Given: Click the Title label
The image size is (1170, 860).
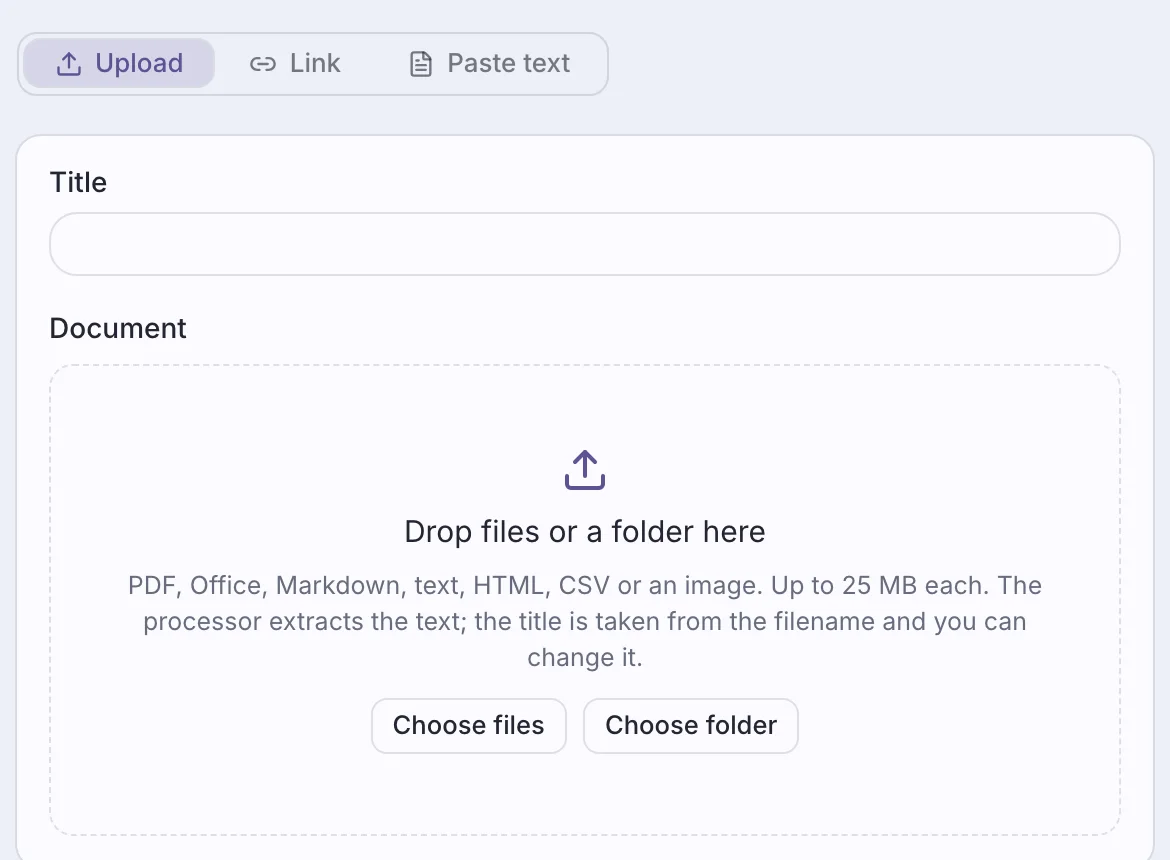Looking at the screenshot, I should (x=78, y=182).
